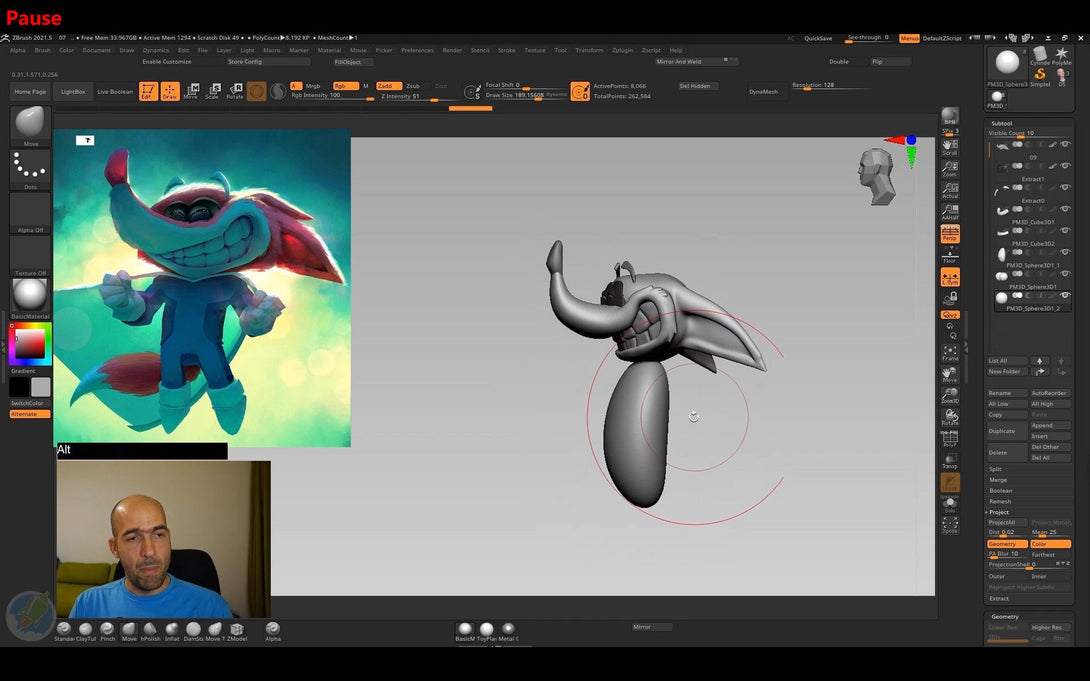Click the ProjectAll button

point(1007,523)
